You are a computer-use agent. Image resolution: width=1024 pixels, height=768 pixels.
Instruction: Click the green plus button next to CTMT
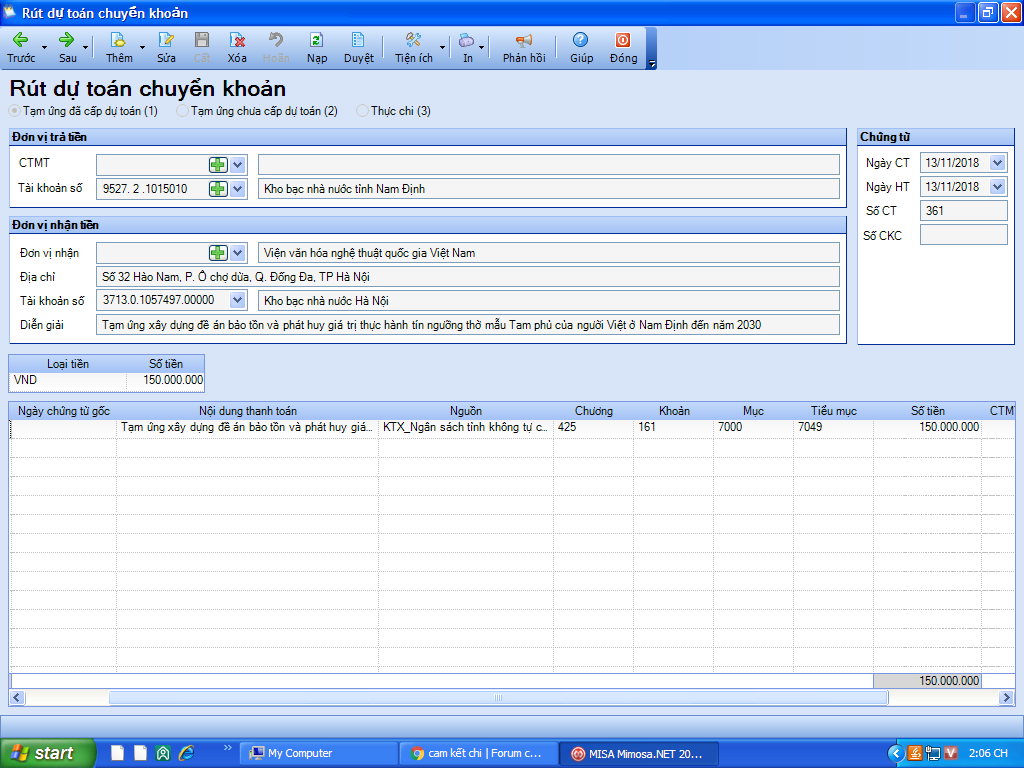[218, 164]
